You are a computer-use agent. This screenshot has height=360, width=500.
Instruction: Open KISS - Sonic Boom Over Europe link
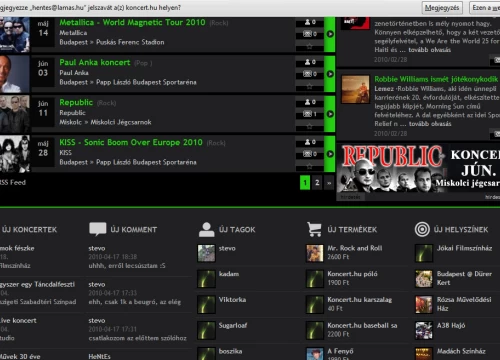[x=131, y=142]
